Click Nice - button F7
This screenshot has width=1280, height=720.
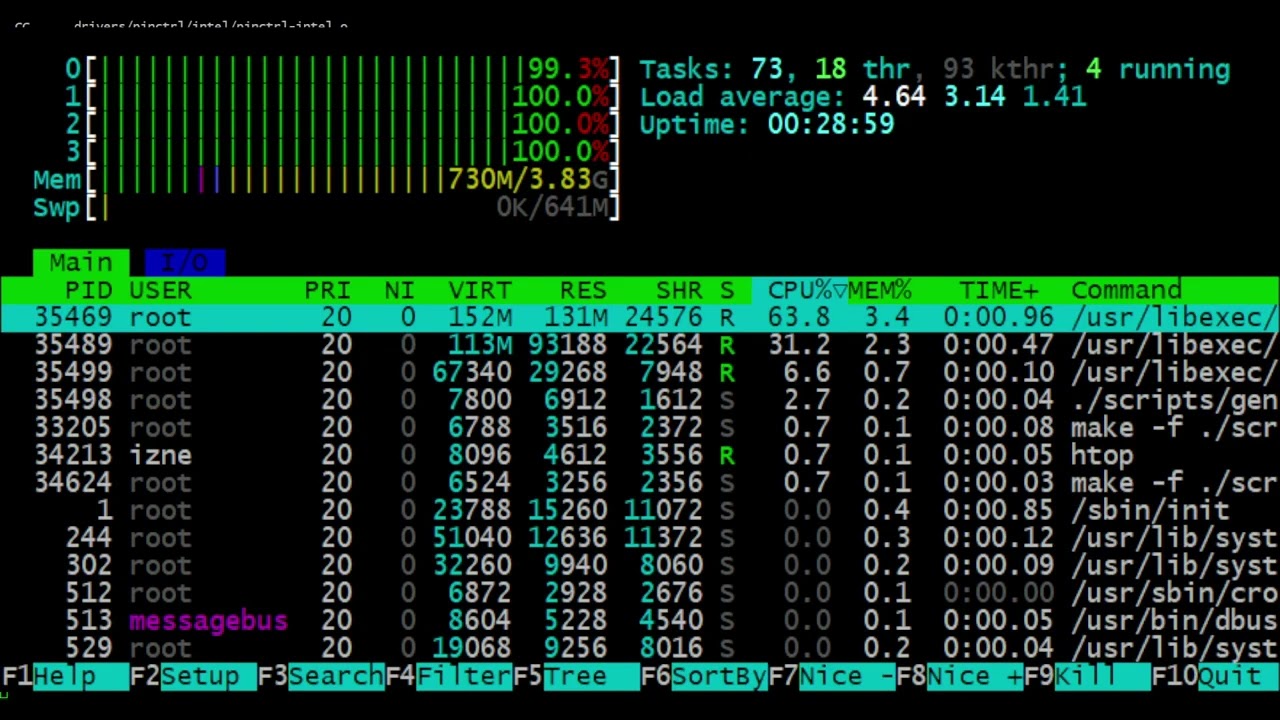(x=832, y=676)
